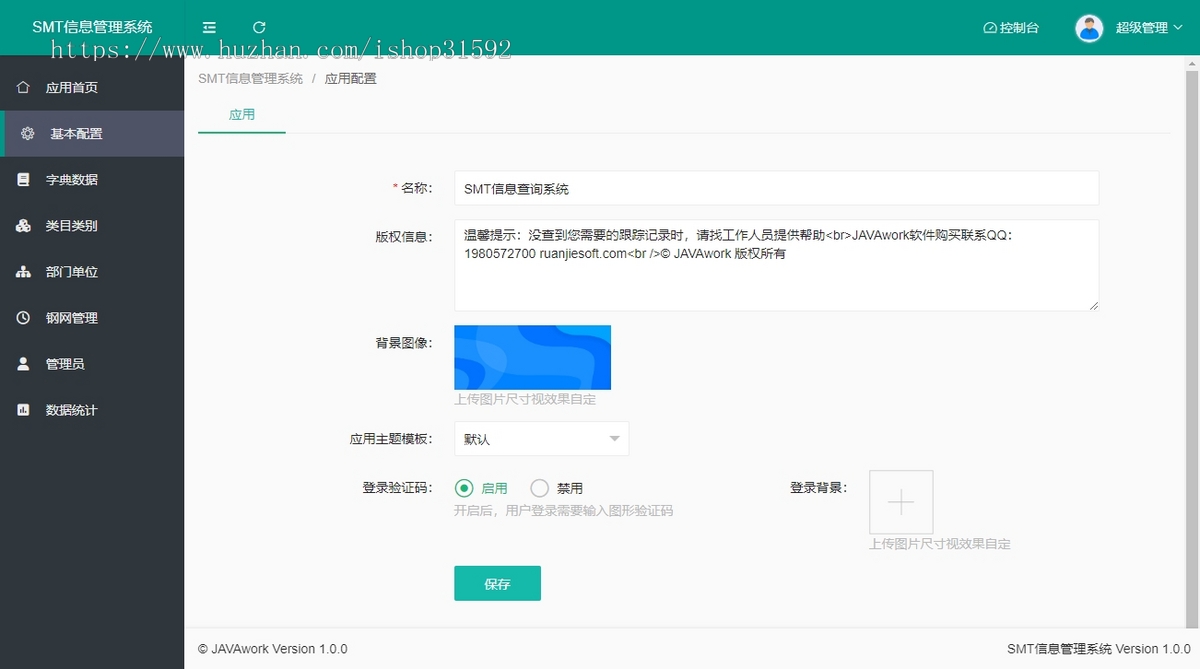The width and height of the screenshot is (1200, 669).
Task: Click hint 上传图片尺寸视效果自定 under background image
Action: 525,399
